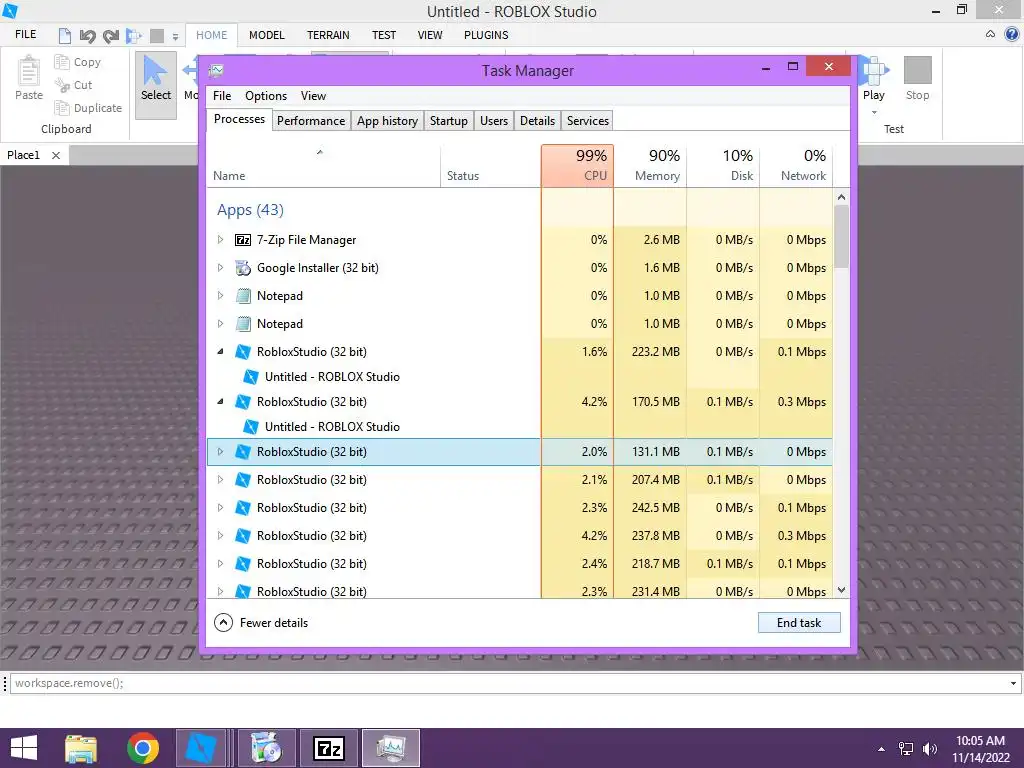The height and width of the screenshot is (768, 1024).
Task: Click the New file icon in quick access toolbar
Action: (x=64, y=35)
